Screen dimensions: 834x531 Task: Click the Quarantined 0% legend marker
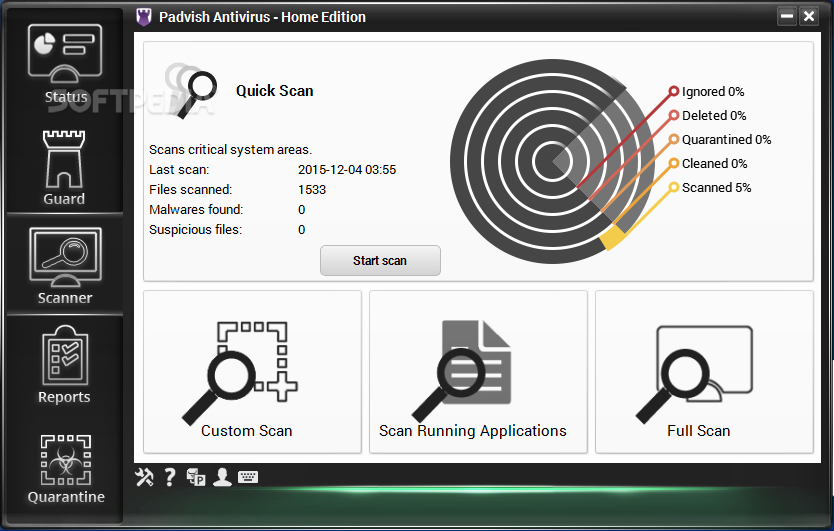[x=673, y=139]
